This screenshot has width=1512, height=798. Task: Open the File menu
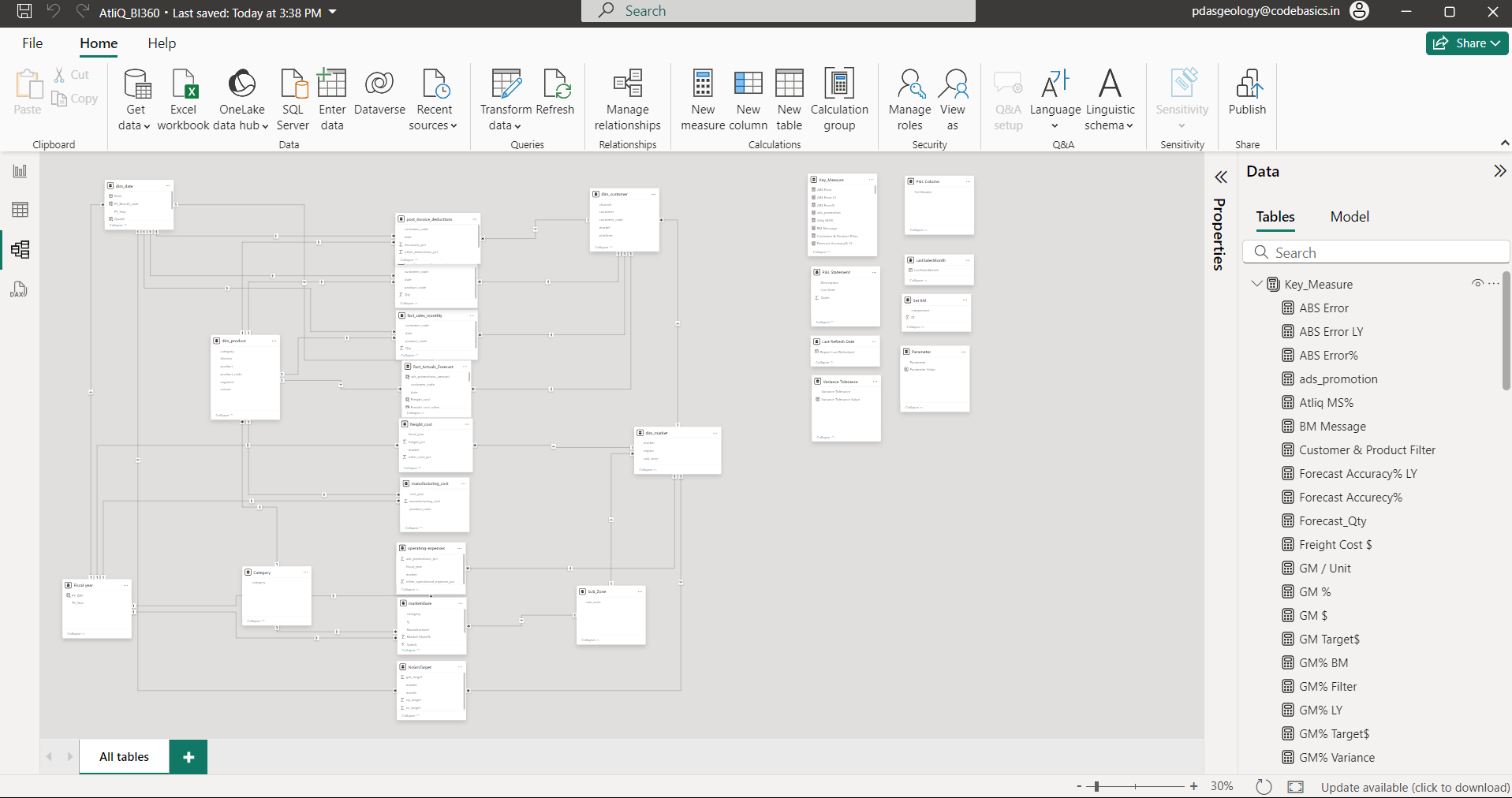[x=32, y=43]
